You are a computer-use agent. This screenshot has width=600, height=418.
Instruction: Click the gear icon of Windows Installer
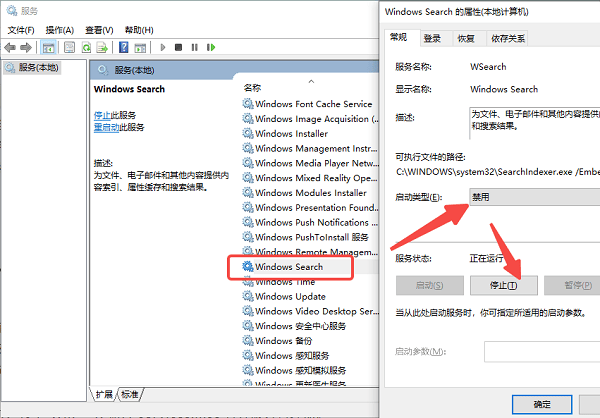[x=248, y=134]
